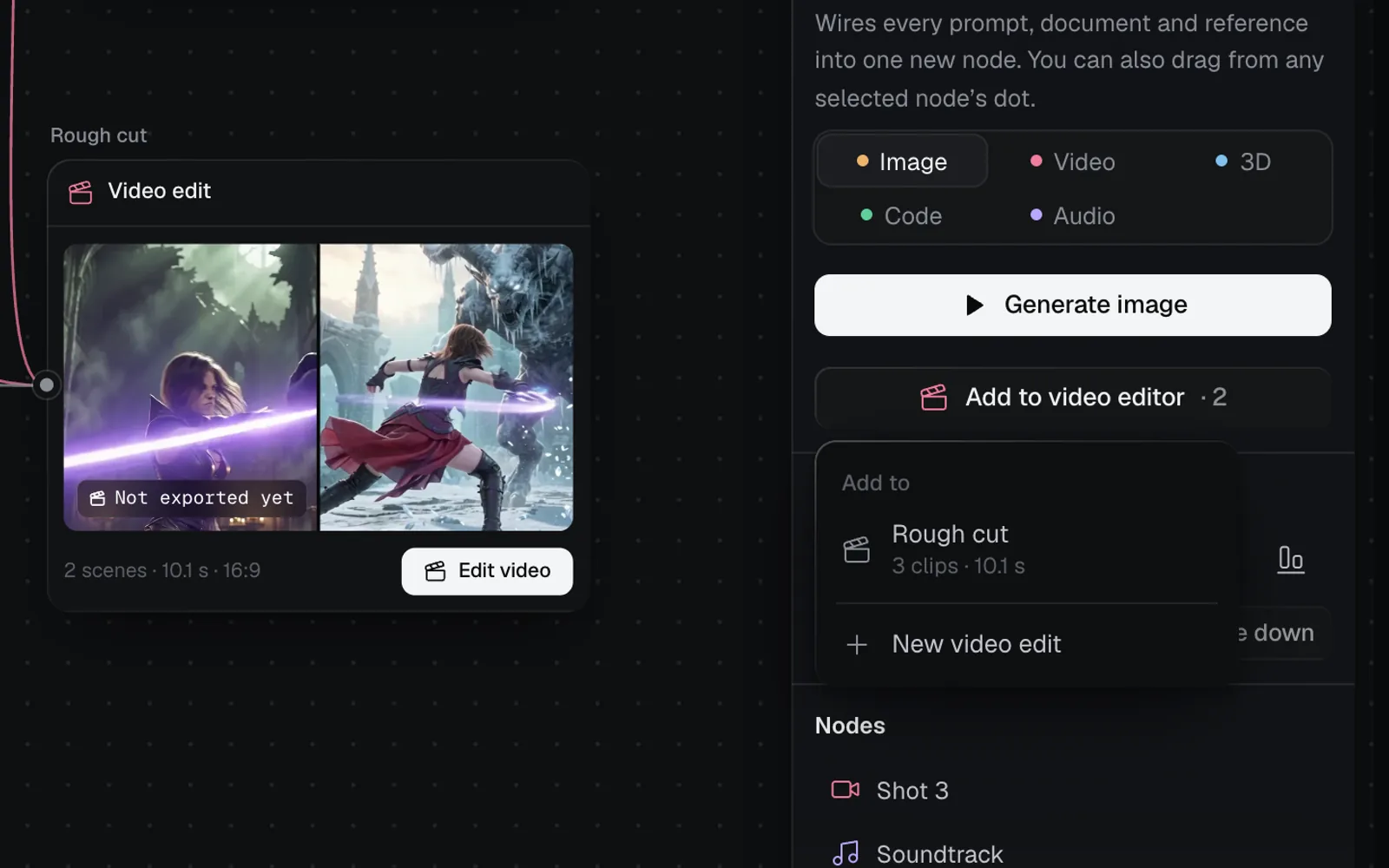The height and width of the screenshot is (868, 1389).
Task: Click the align bottom icon in side panel
Action: click(x=1290, y=559)
